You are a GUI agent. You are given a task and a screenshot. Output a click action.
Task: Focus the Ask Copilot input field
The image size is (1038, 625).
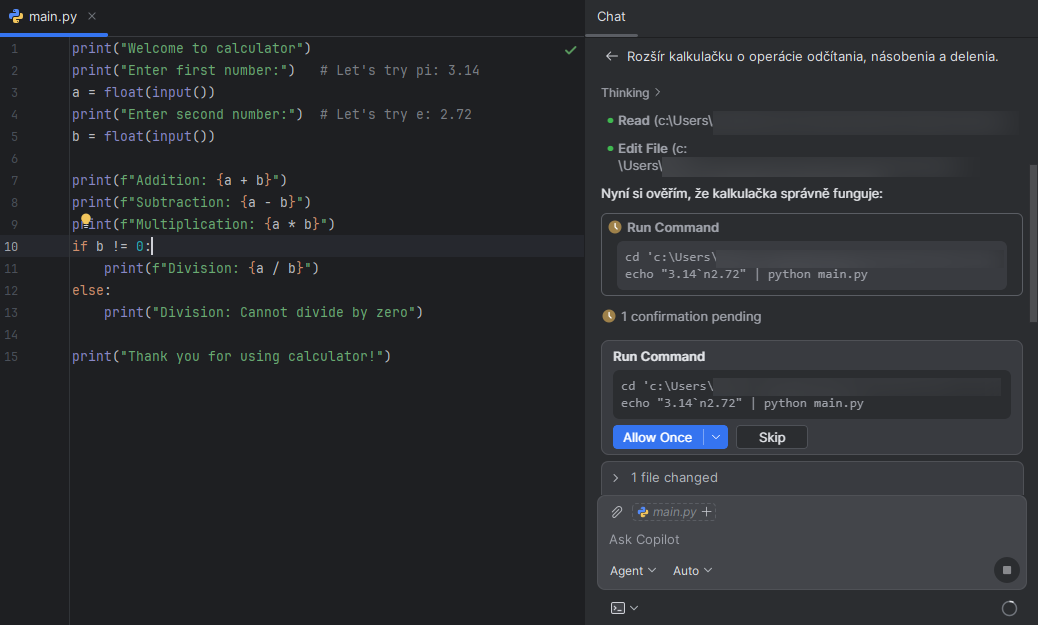[x=811, y=540]
